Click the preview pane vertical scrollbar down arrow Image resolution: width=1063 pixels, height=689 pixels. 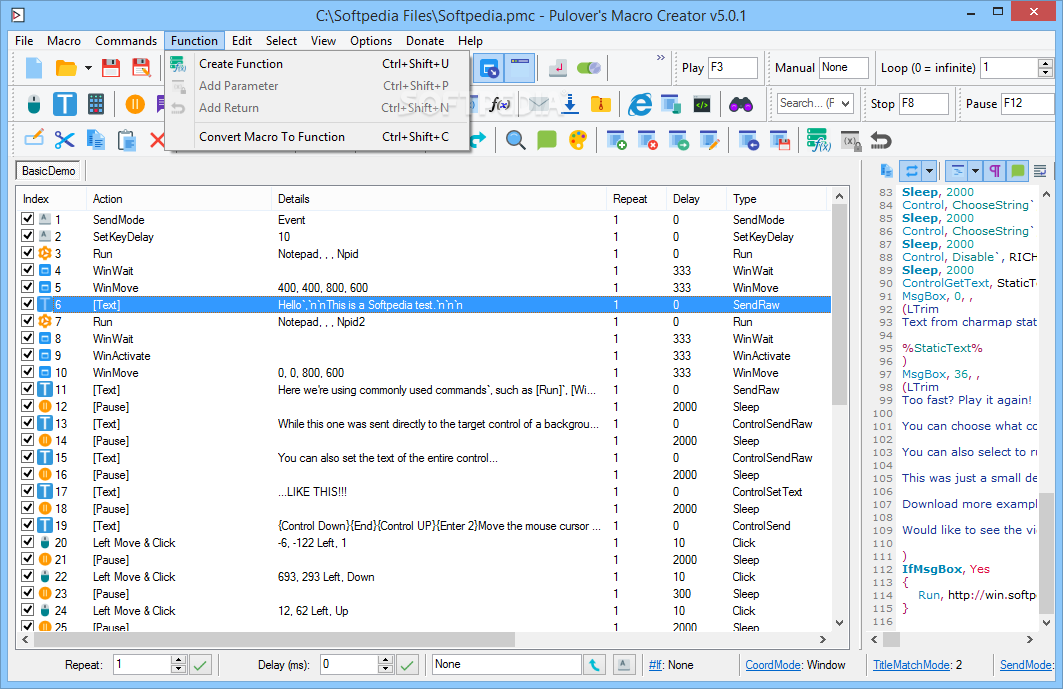(1047, 623)
